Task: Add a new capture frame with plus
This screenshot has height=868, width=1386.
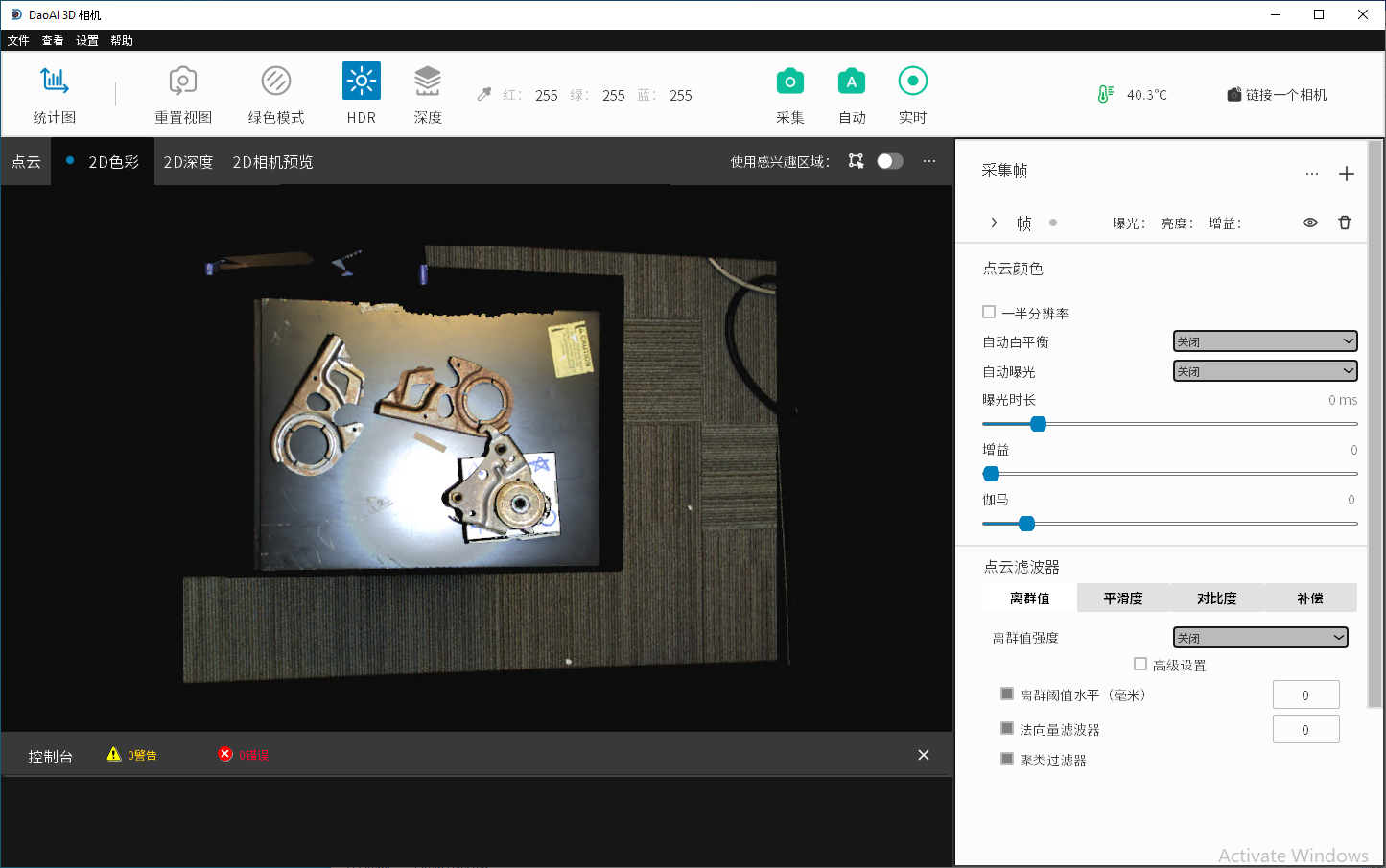Action: pos(1347,174)
